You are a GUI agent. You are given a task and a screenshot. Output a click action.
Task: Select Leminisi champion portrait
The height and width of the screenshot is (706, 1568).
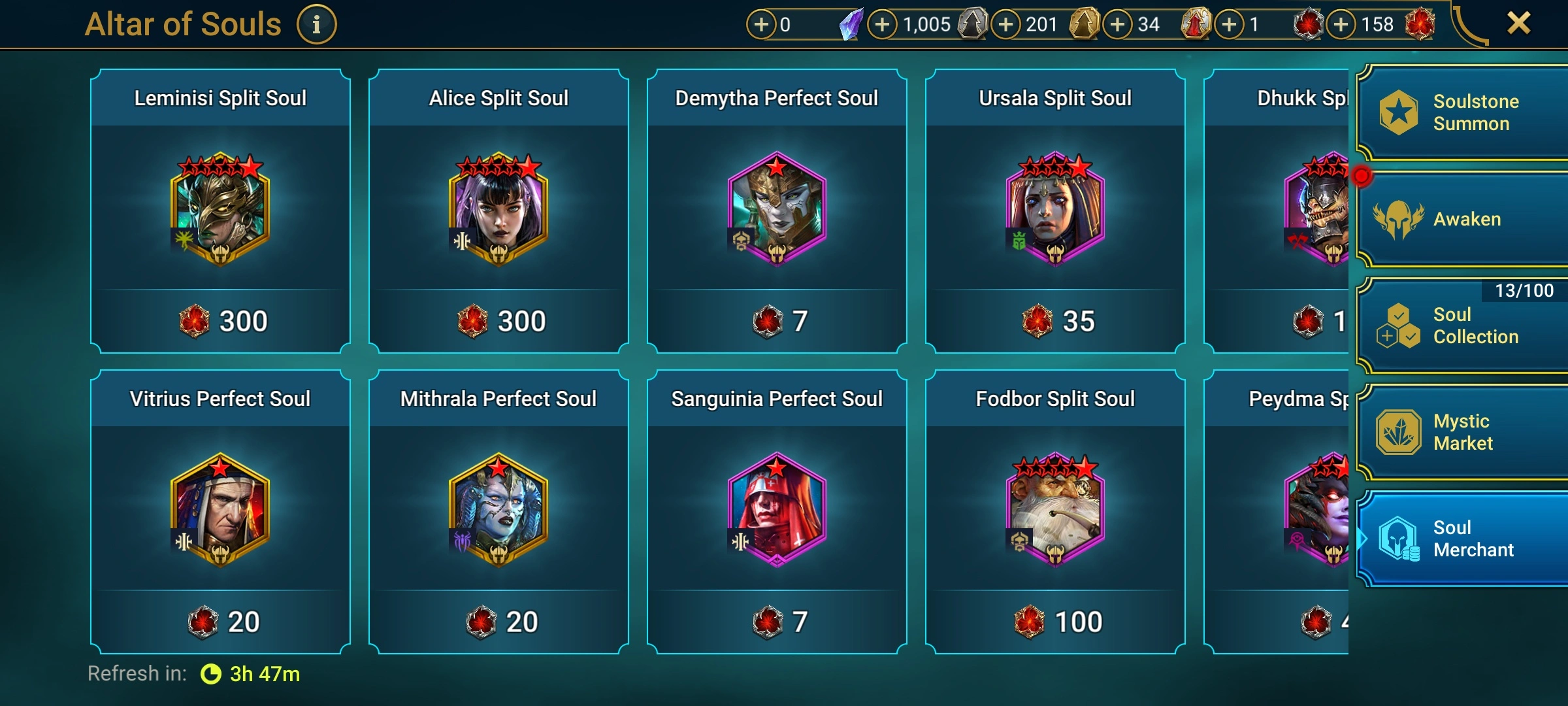point(220,209)
